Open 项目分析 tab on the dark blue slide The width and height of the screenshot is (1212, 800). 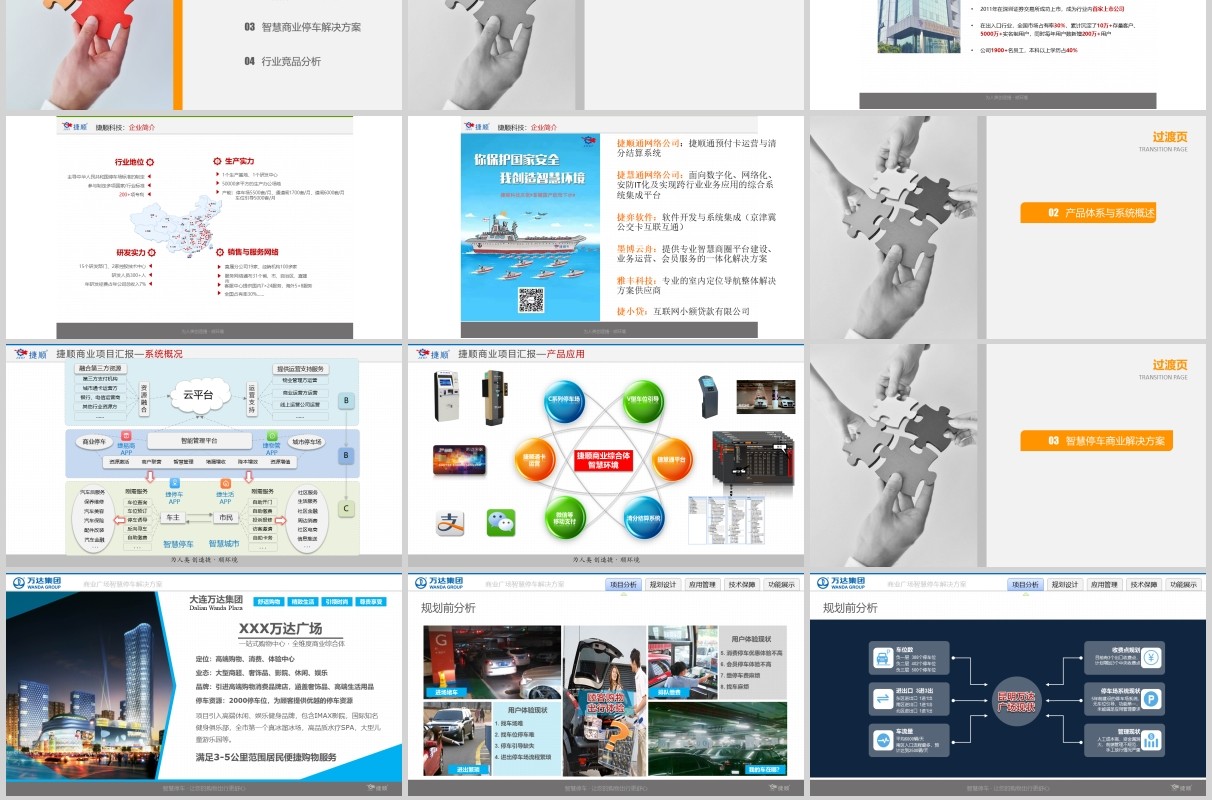(x=1026, y=585)
